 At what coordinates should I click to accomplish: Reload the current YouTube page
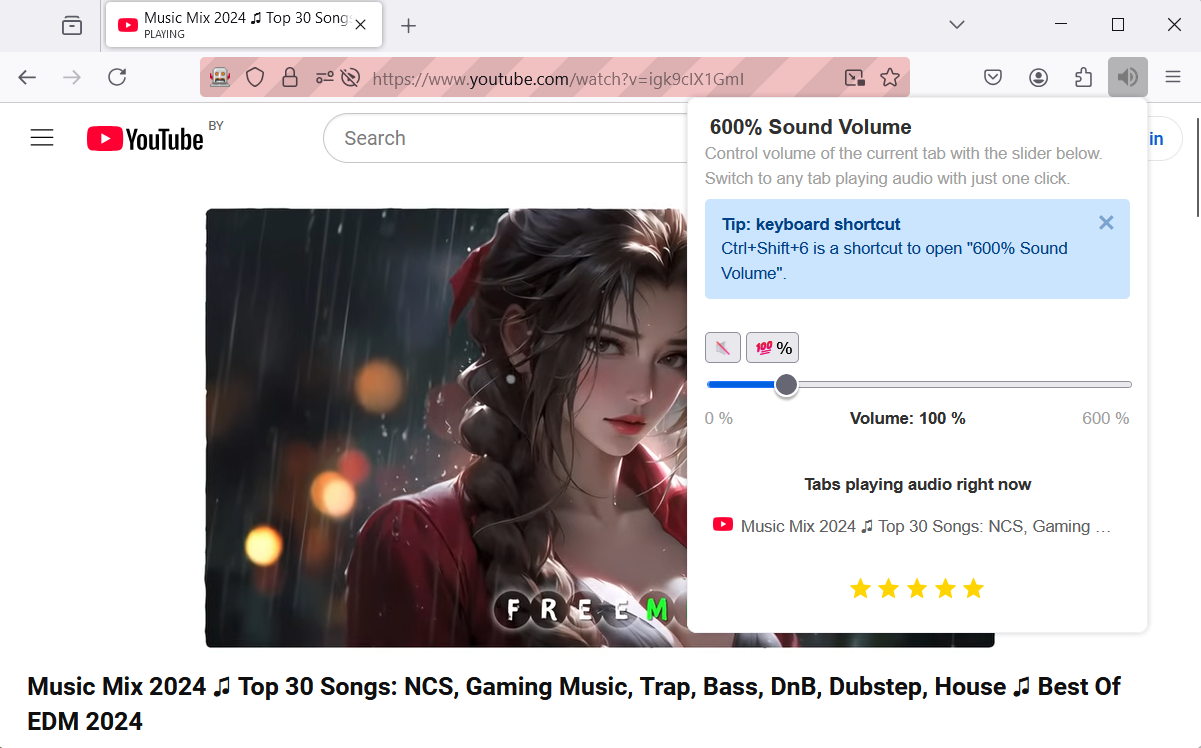(x=117, y=77)
